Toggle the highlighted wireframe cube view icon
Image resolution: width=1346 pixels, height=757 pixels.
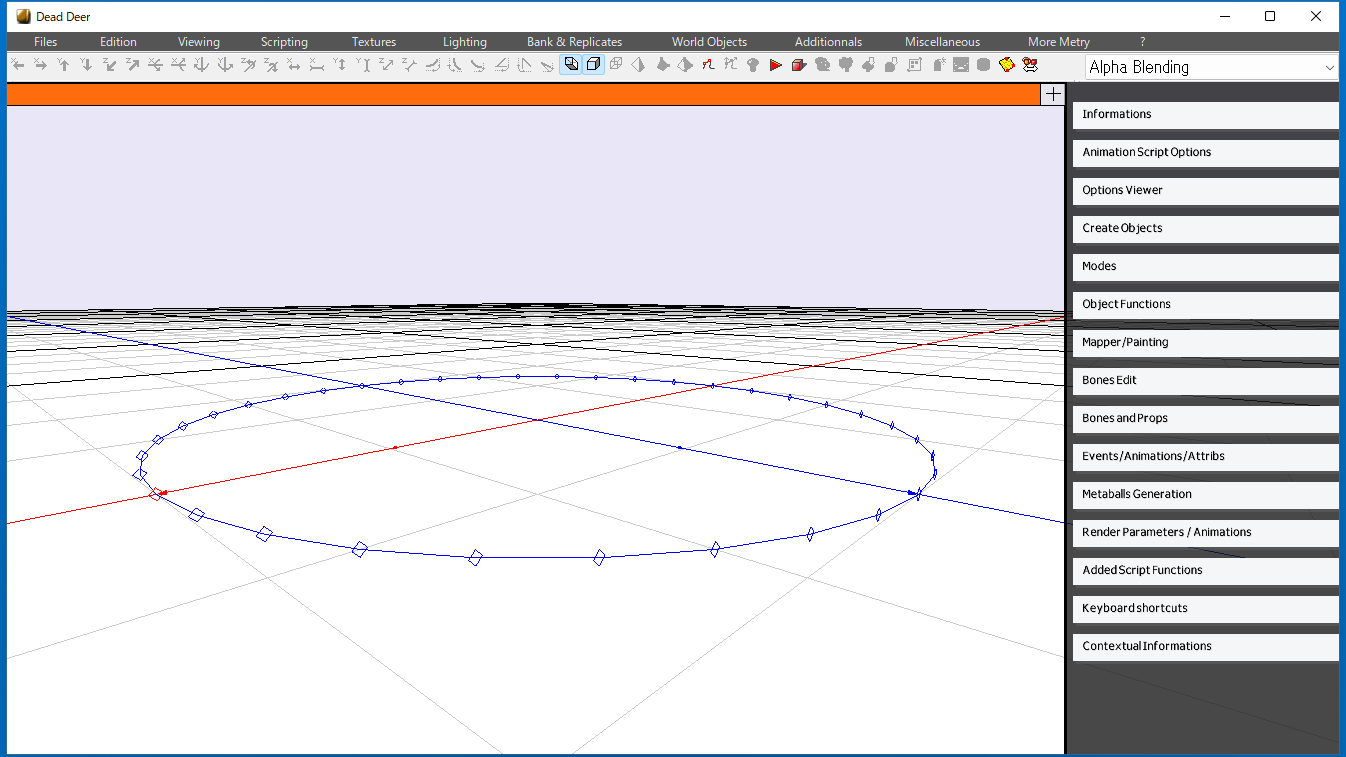571,65
